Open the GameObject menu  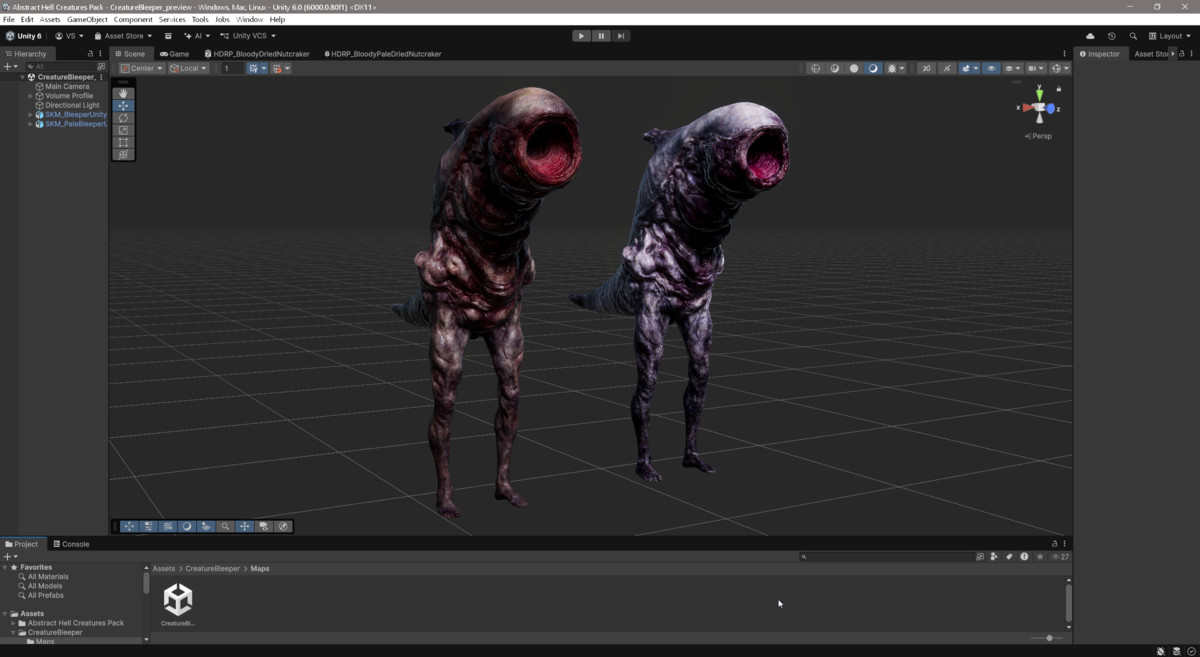pos(87,19)
